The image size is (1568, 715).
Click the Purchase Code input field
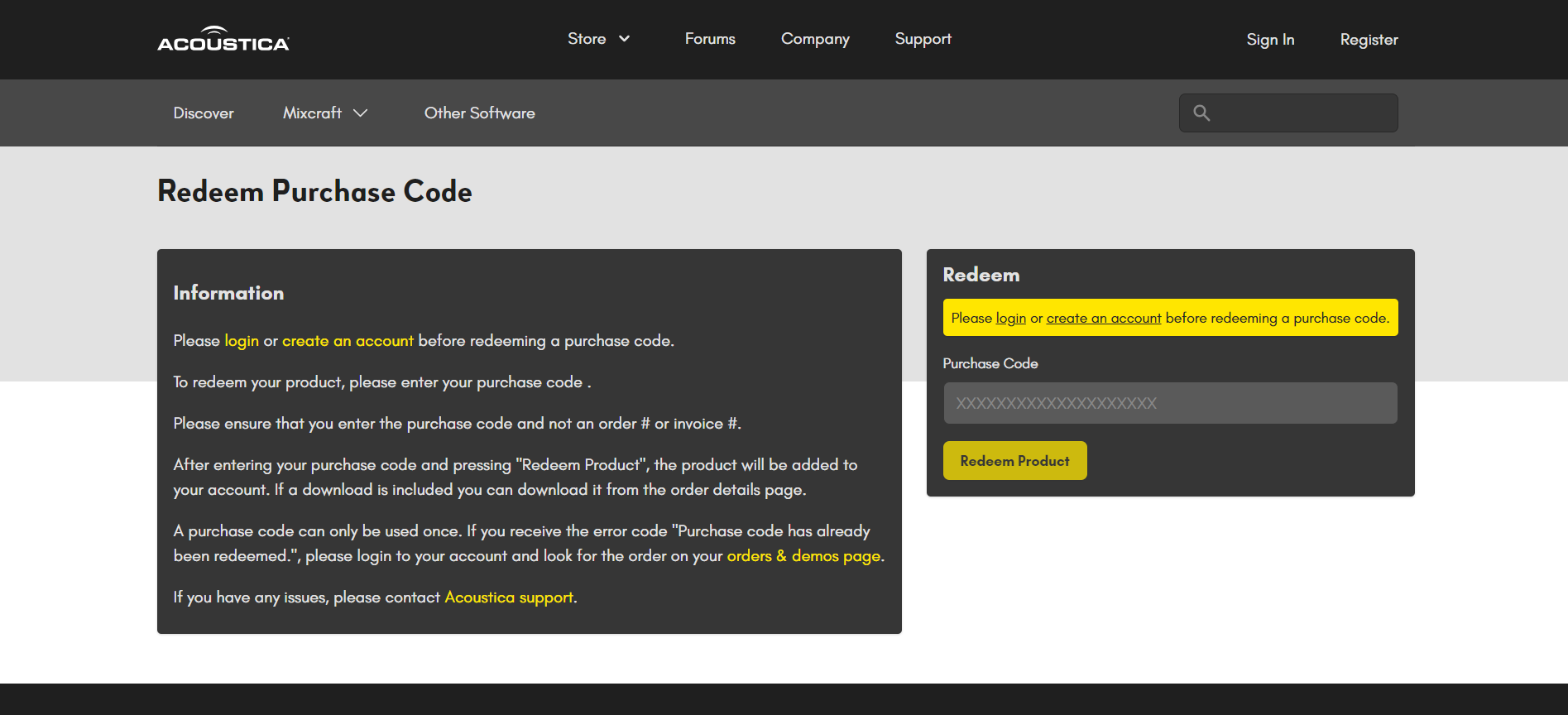point(1170,403)
